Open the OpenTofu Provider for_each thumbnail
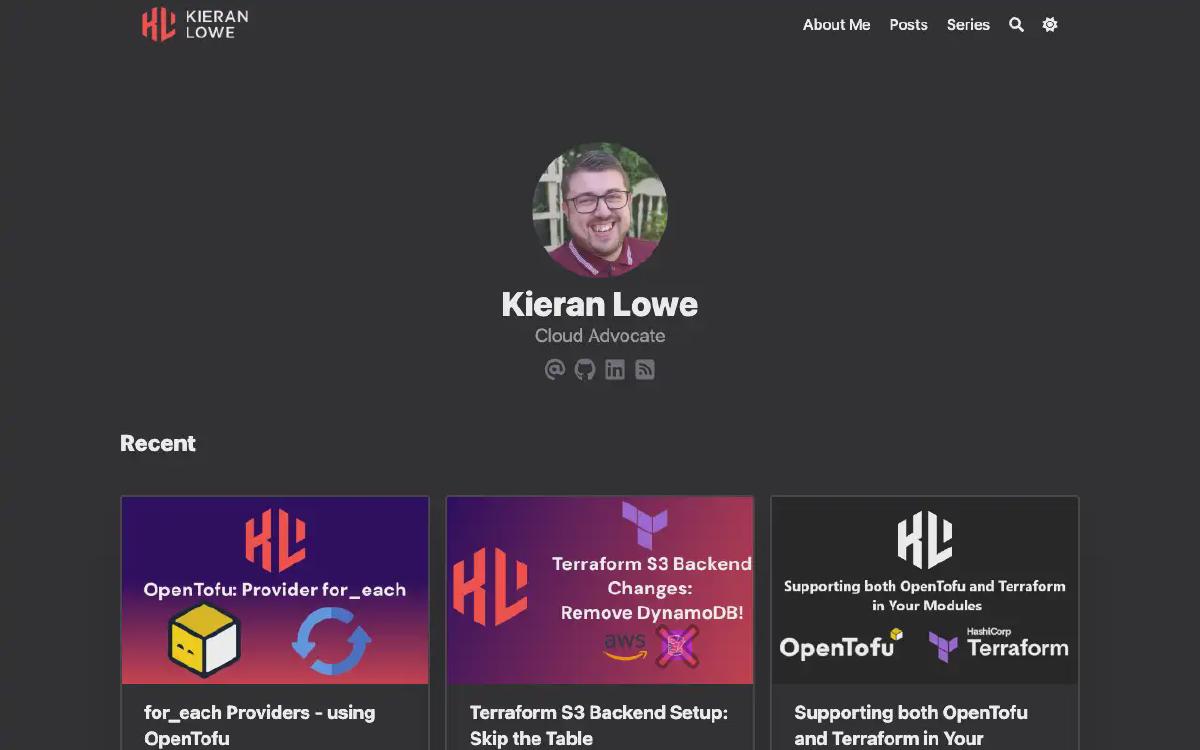Image resolution: width=1200 pixels, height=750 pixels. pyautogui.click(x=275, y=590)
